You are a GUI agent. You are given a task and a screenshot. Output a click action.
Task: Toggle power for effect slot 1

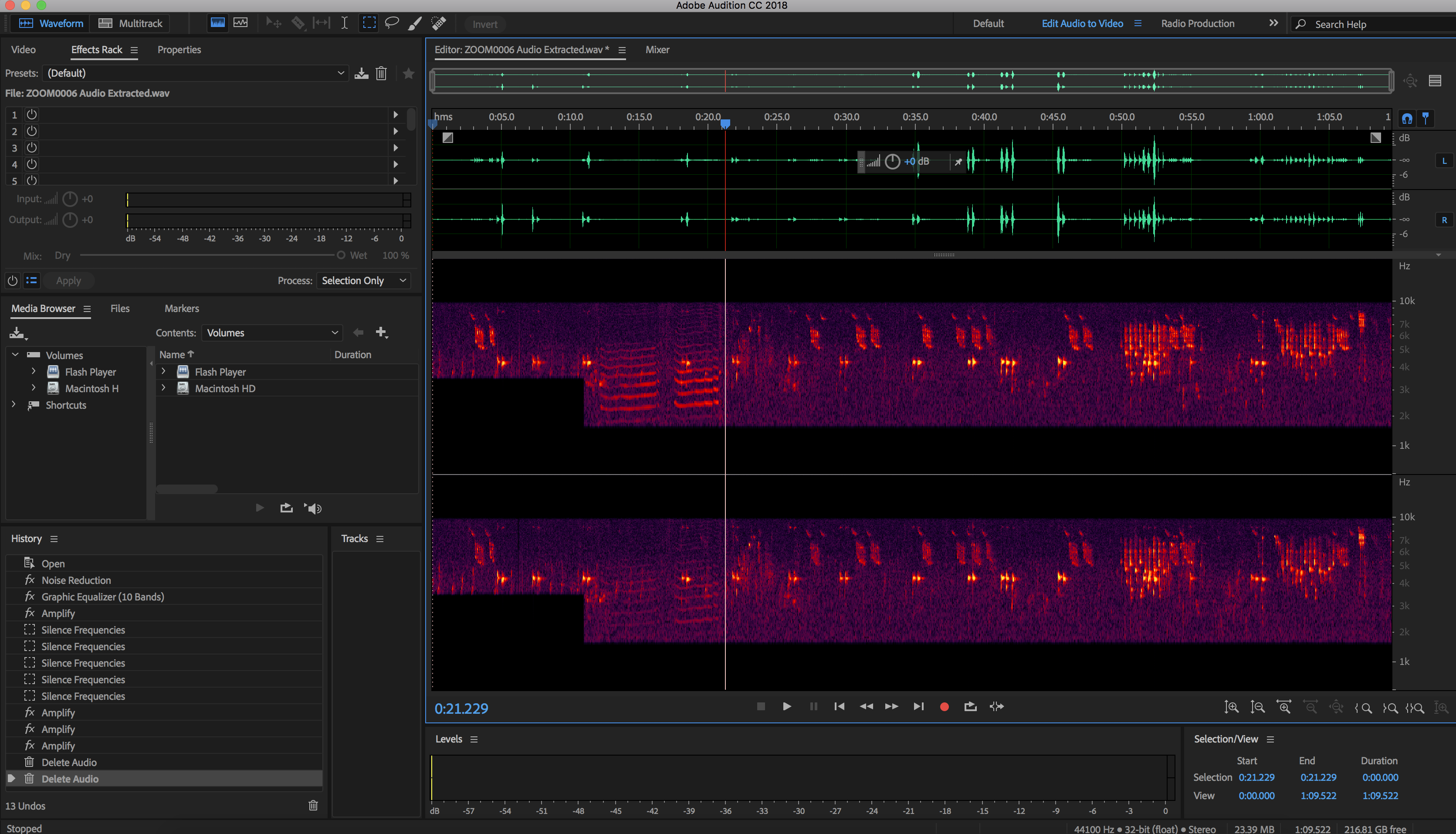click(x=32, y=115)
